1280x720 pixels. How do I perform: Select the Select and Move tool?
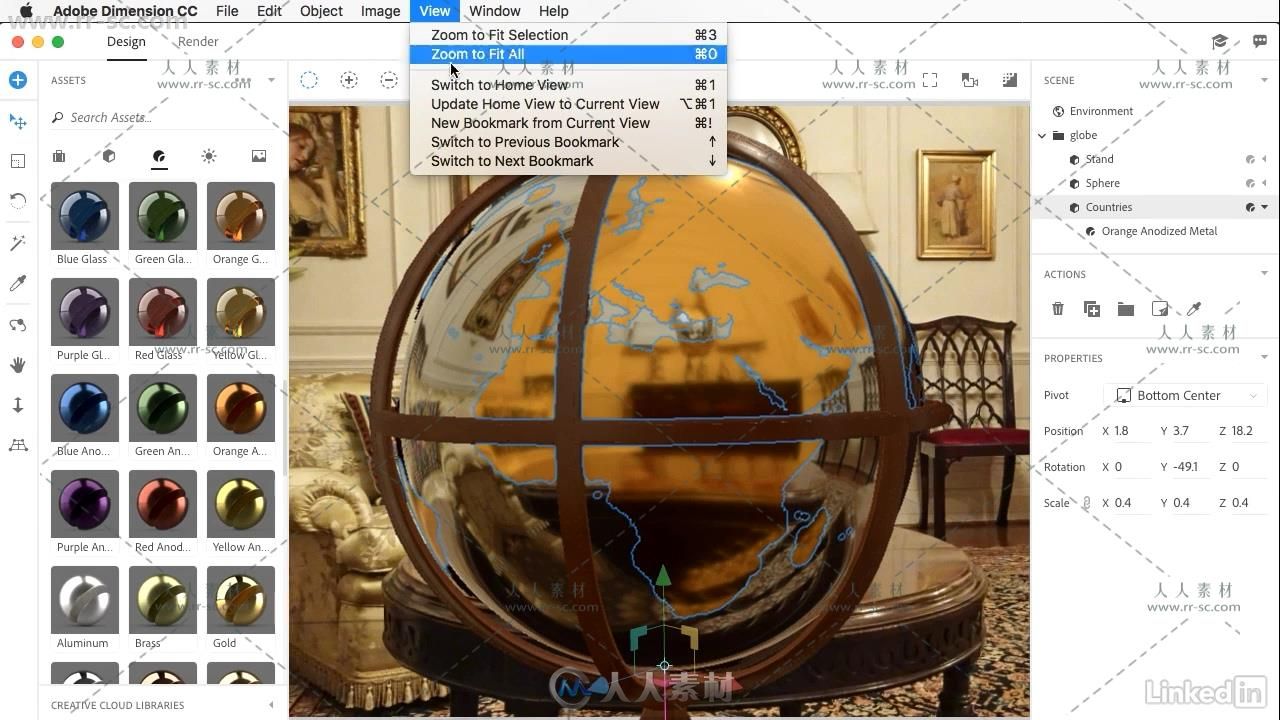click(18, 121)
